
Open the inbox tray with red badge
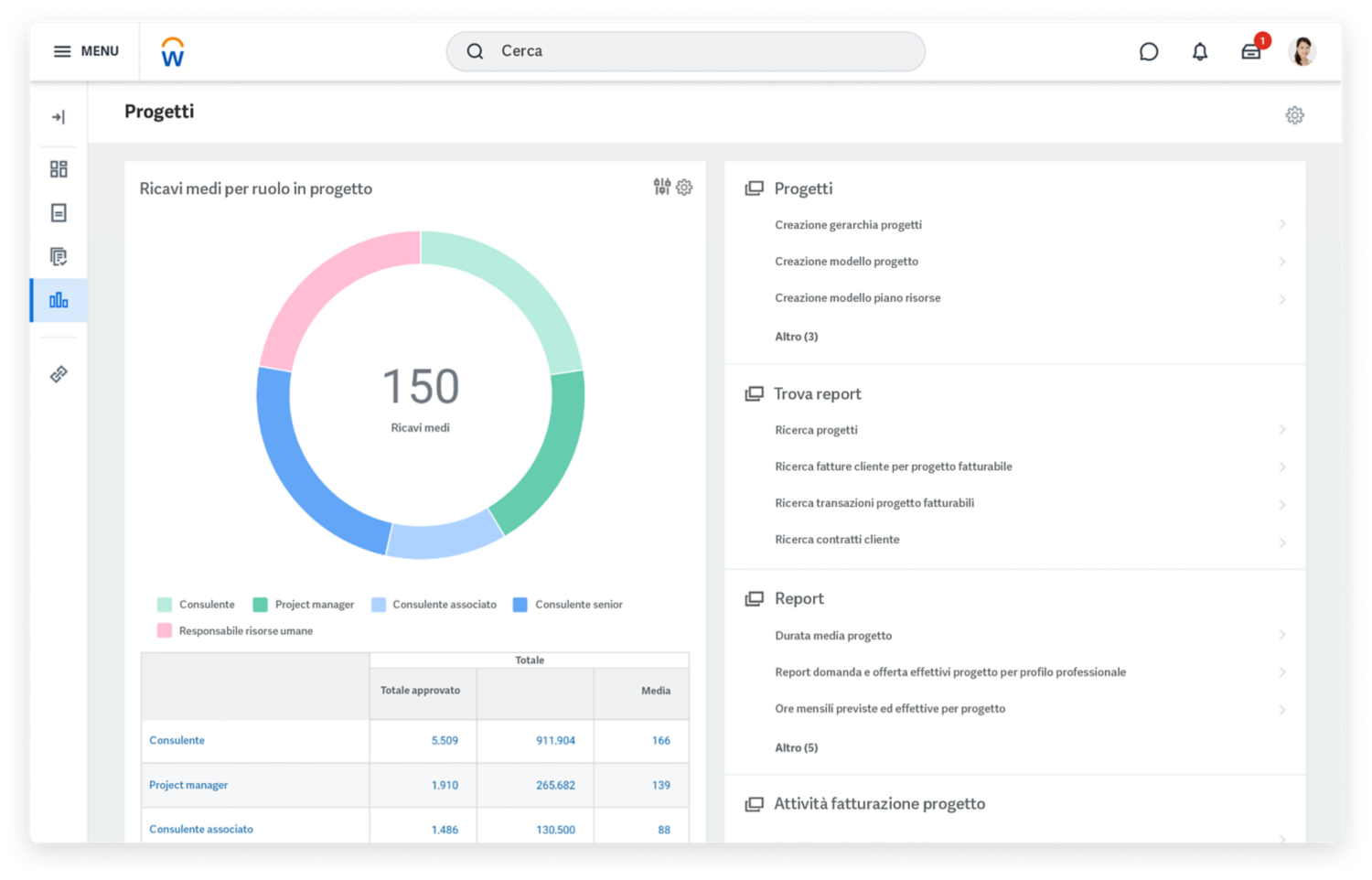click(x=1252, y=50)
